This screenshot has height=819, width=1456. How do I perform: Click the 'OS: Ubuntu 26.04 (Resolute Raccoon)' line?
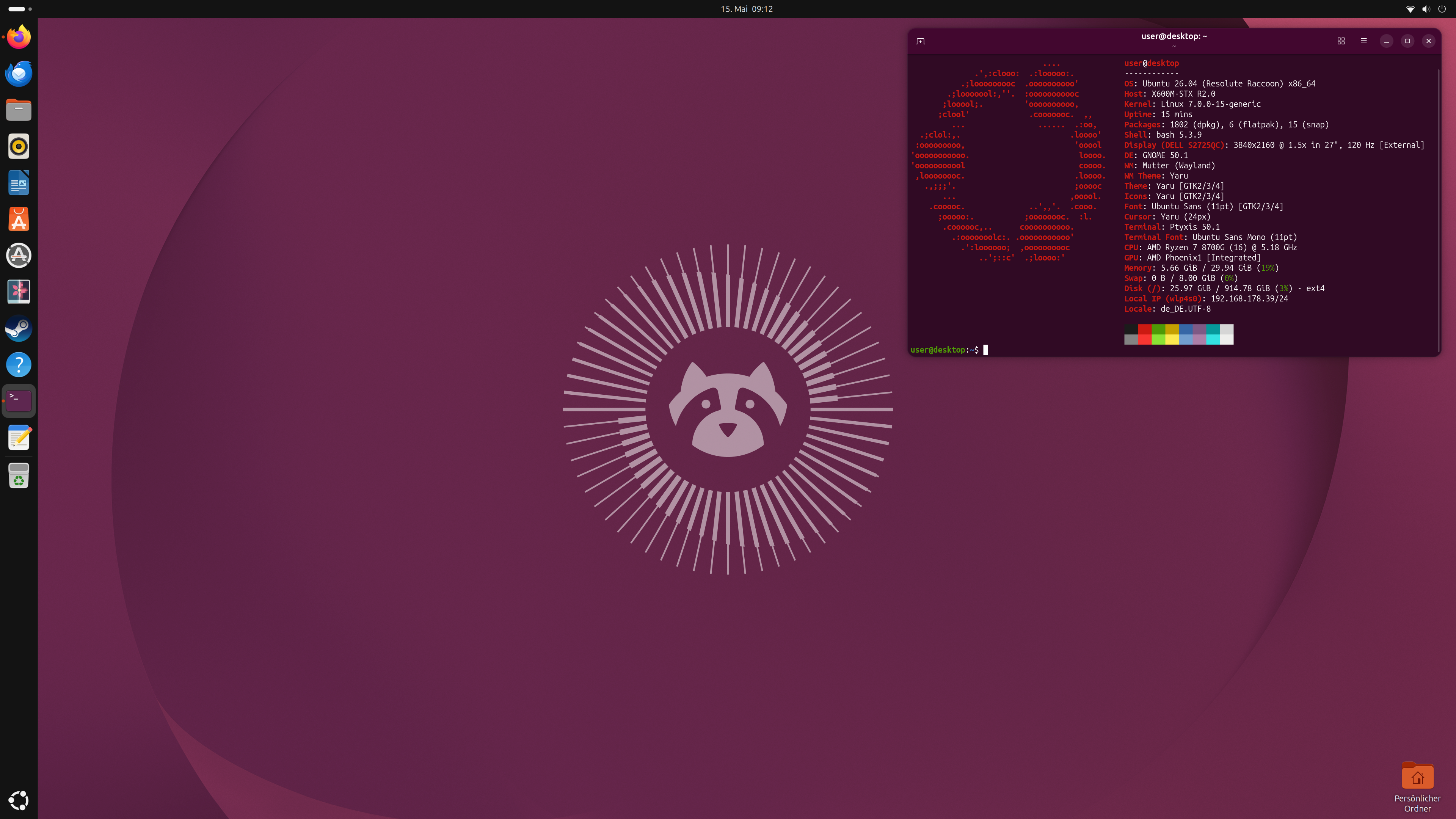pos(1220,84)
